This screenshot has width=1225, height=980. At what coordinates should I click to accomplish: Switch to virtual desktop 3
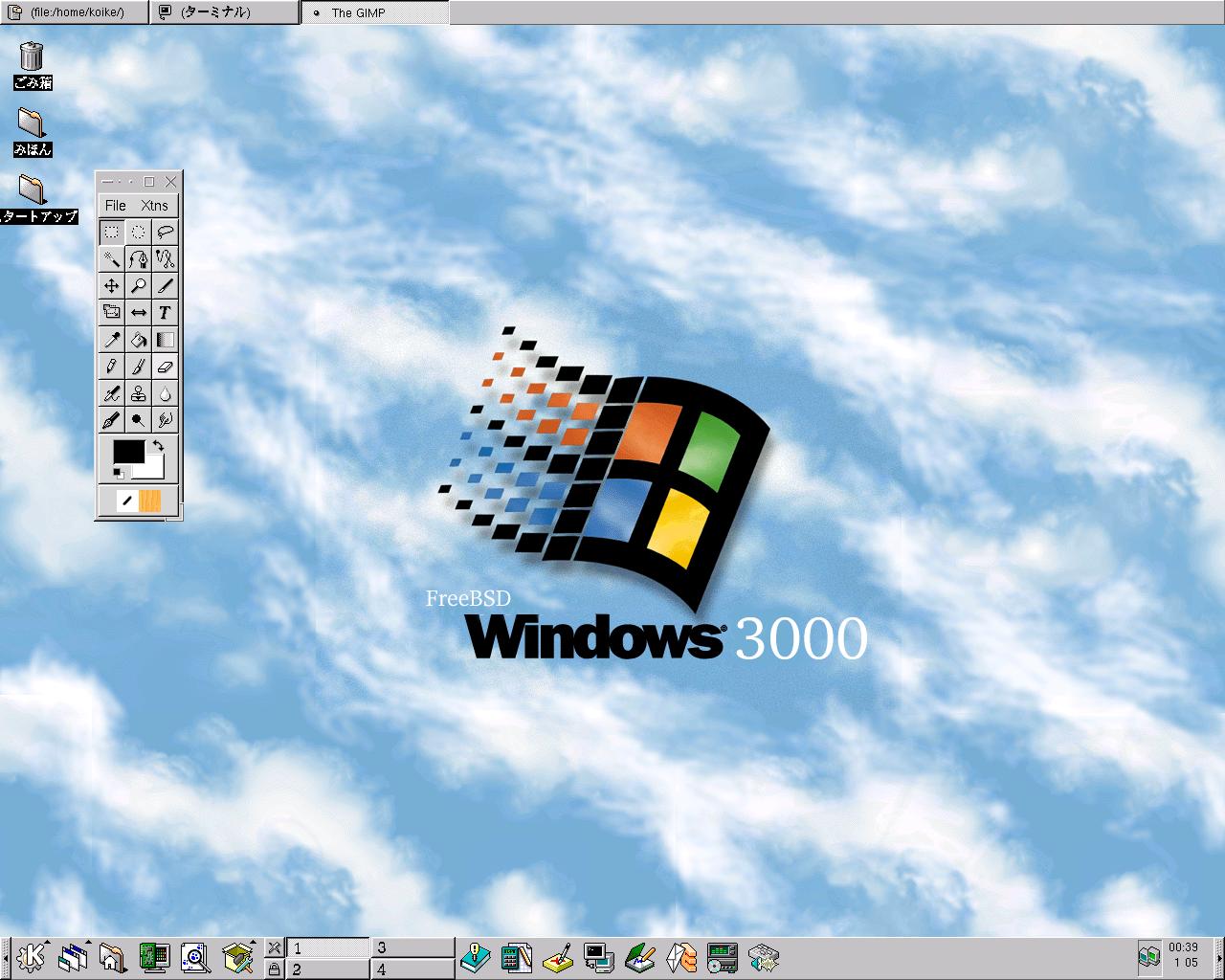[x=412, y=947]
